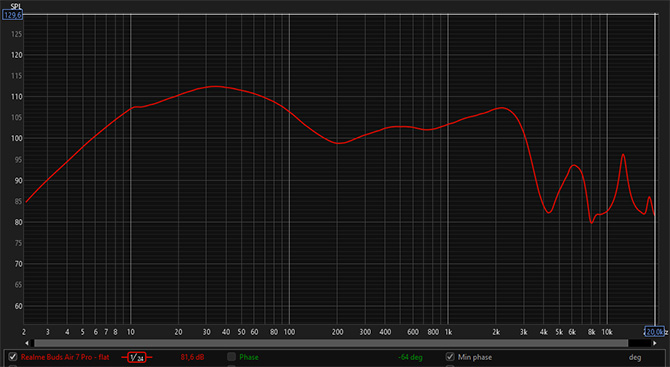Click the left arrow of the horizontal scrollbar

point(27,343)
